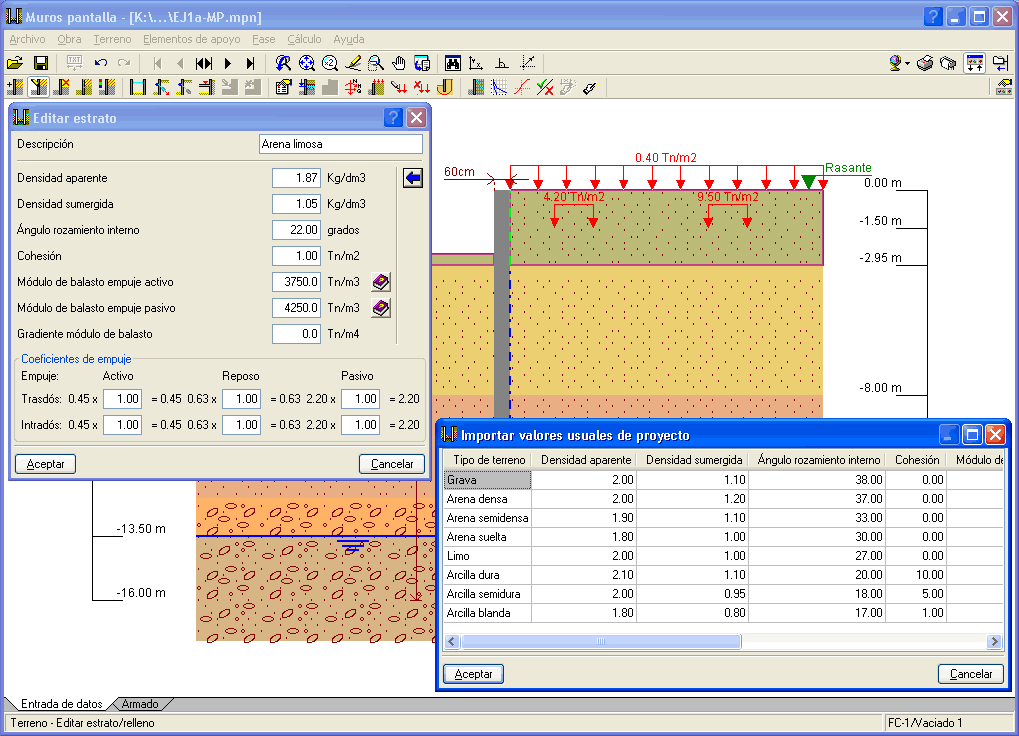Select the Grava row
This screenshot has width=1019, height=736.
coord(723,479)
